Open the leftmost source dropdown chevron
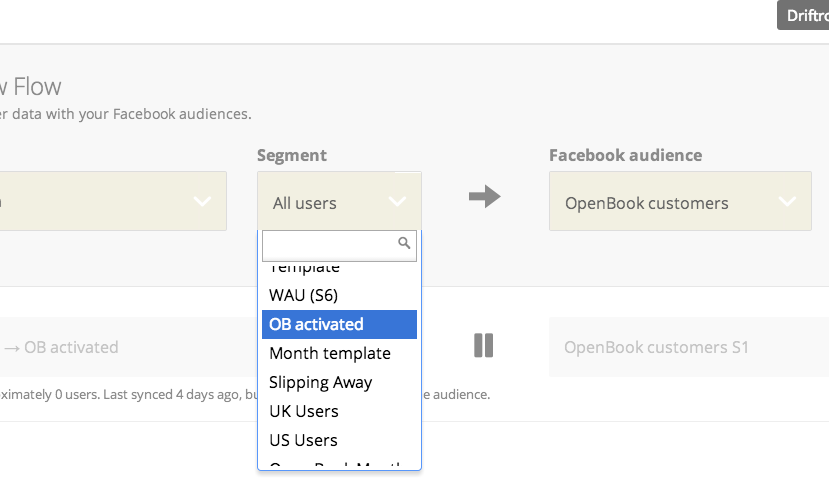 coord(202,201)
